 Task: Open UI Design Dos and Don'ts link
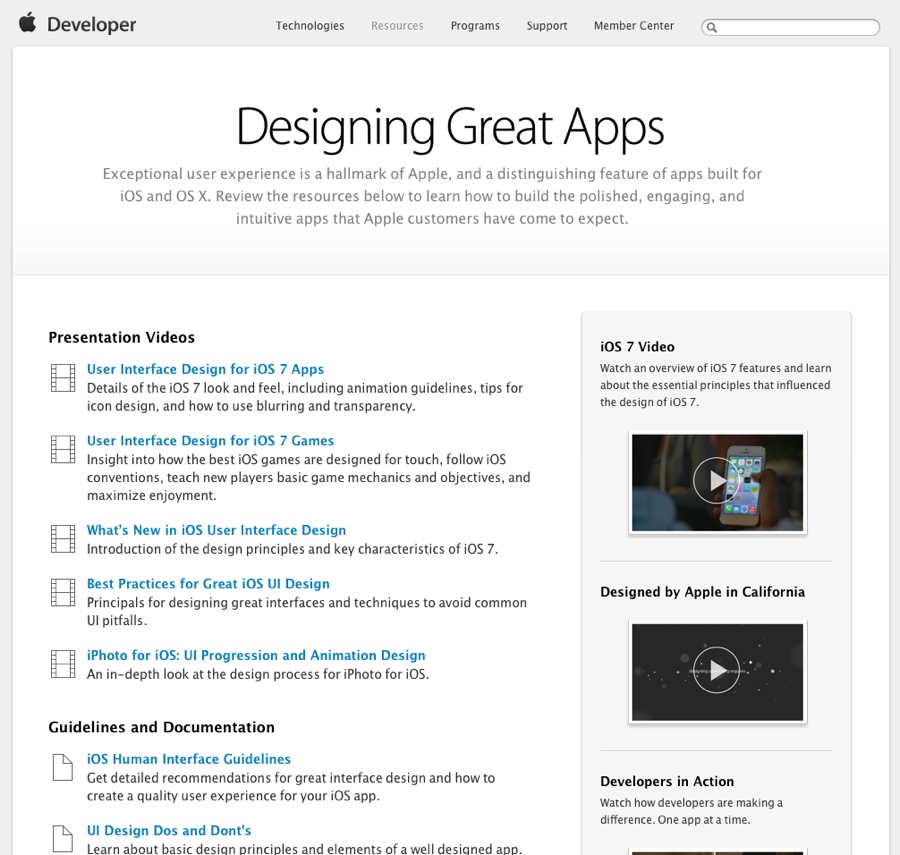pos(169,830)
